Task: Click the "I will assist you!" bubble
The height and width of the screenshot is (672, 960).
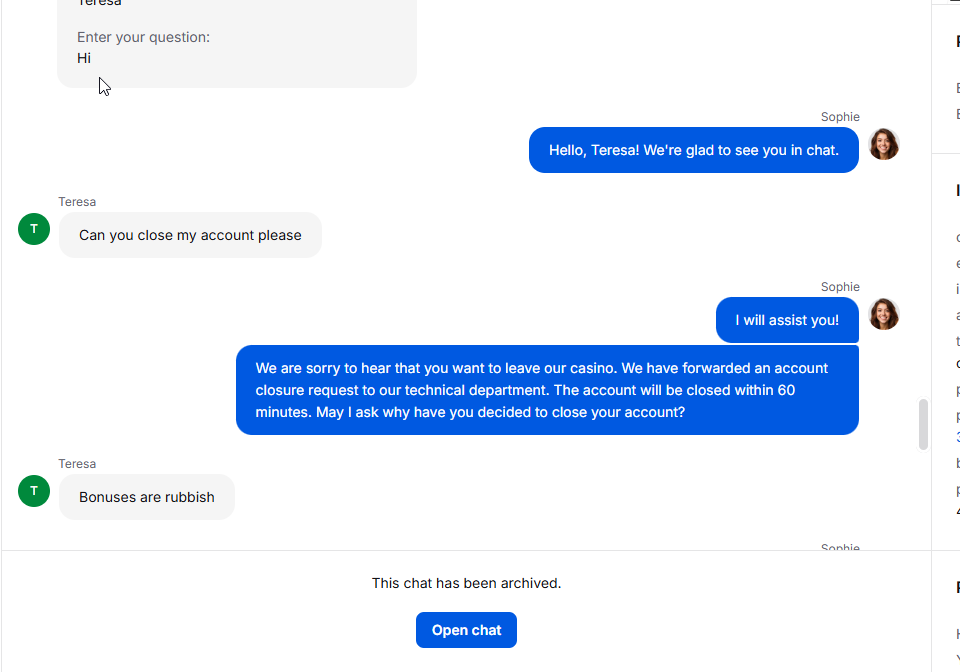Action: point(787,320)
